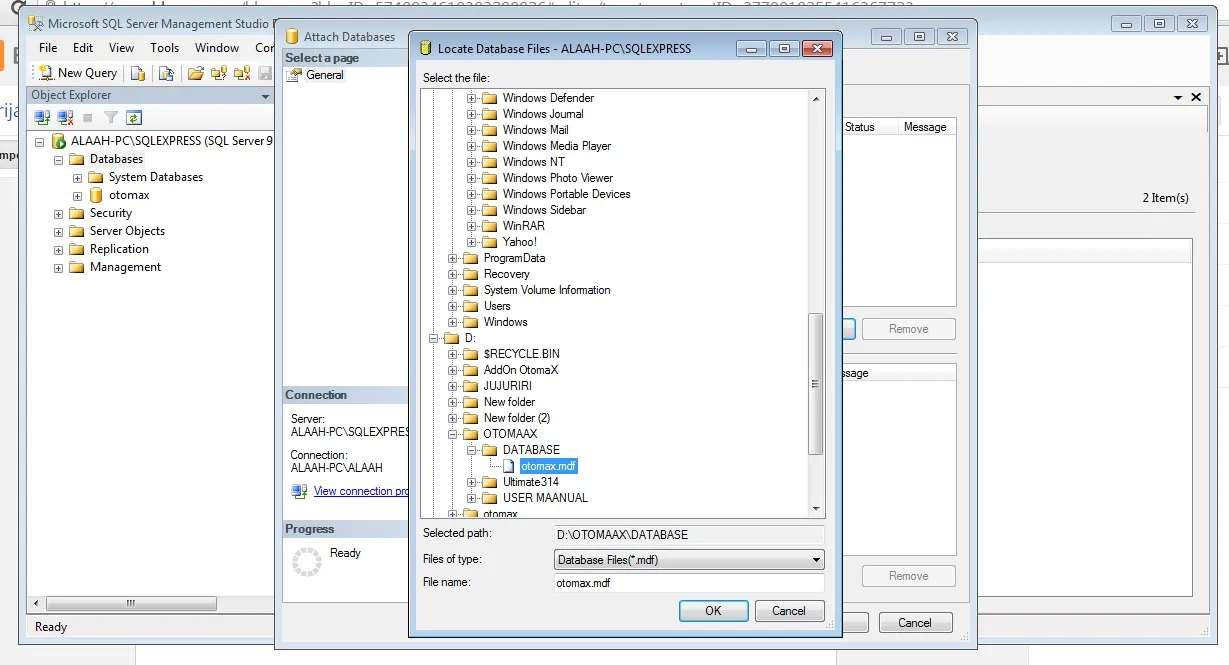Click the New Query toolbar button

click(x=78, y=73)
